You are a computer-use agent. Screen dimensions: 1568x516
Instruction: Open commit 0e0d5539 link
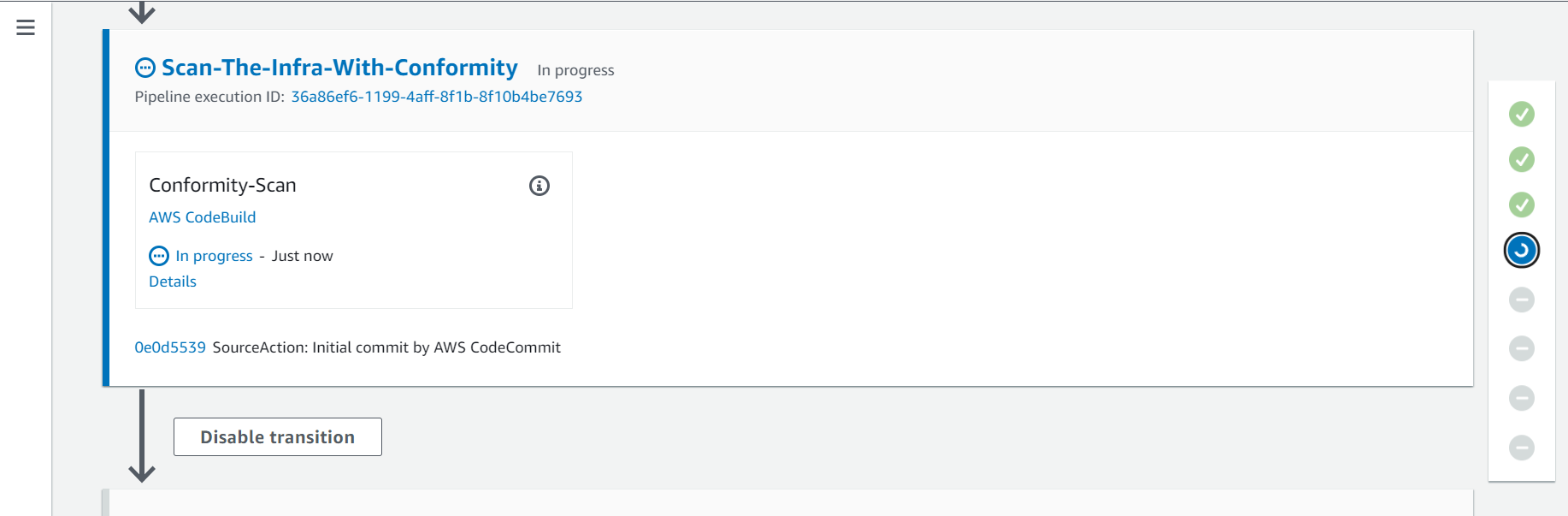point(170,347)
